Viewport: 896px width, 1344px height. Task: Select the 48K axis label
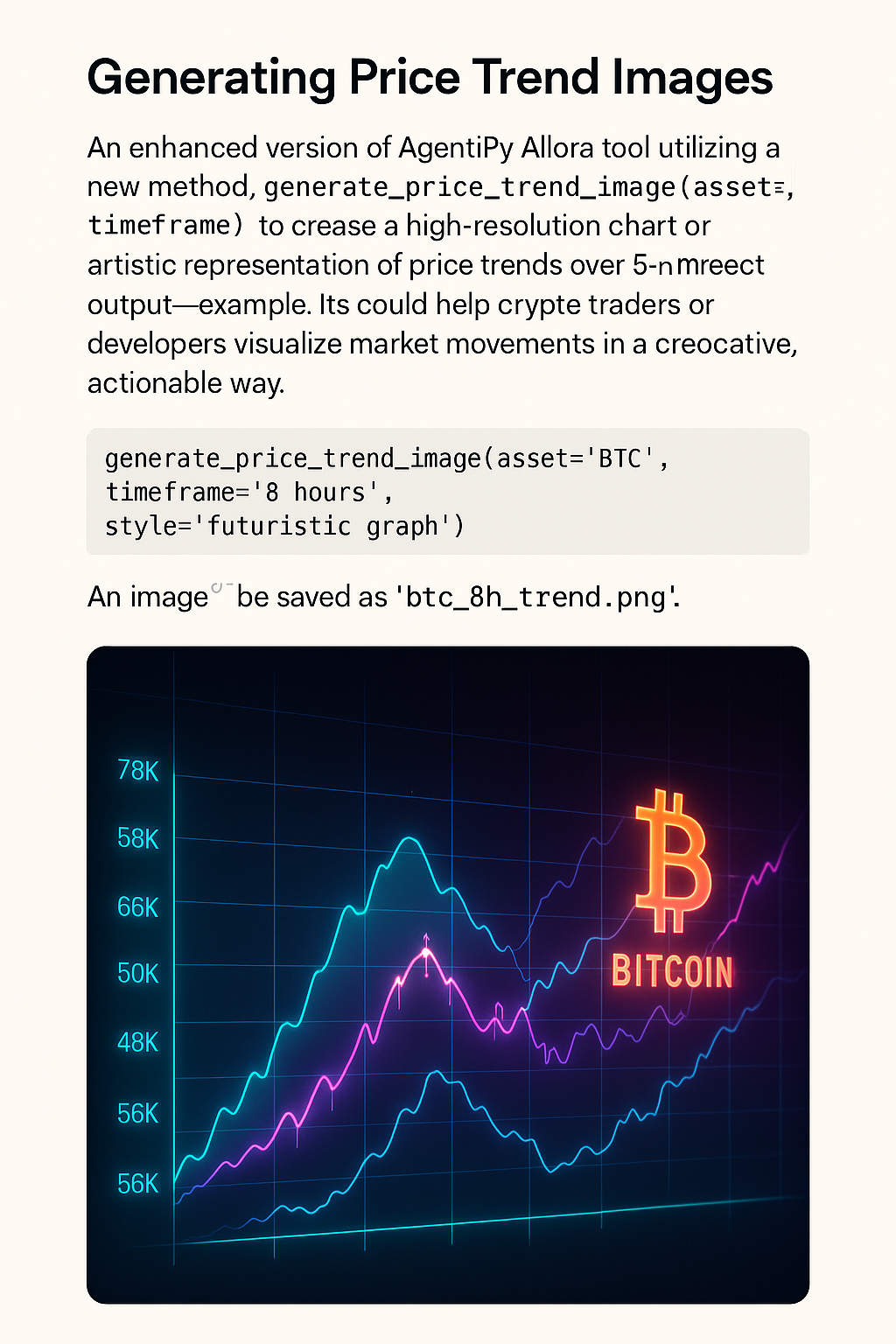tap(138, 1042)
